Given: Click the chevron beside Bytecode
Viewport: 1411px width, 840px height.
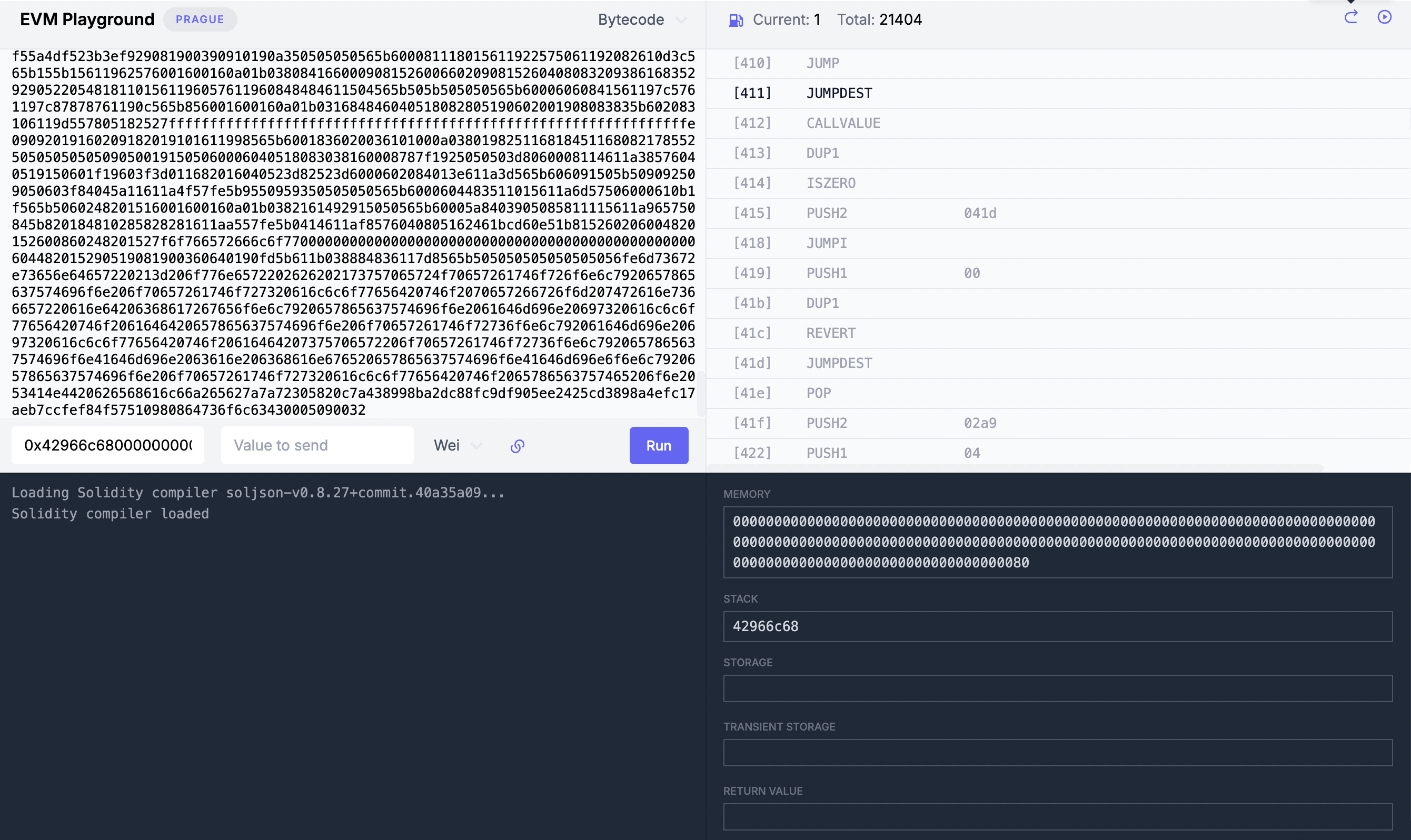Looking at the screenshot, I should pos(681,21).
